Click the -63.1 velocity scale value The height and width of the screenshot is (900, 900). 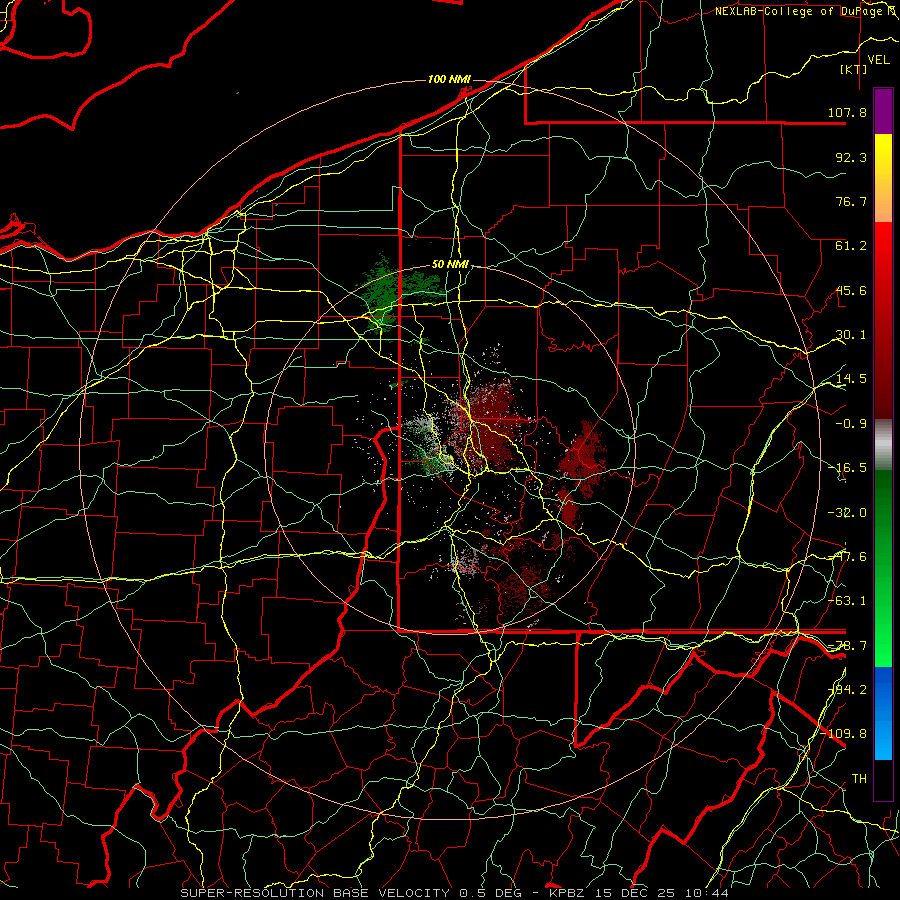[847, 601]
